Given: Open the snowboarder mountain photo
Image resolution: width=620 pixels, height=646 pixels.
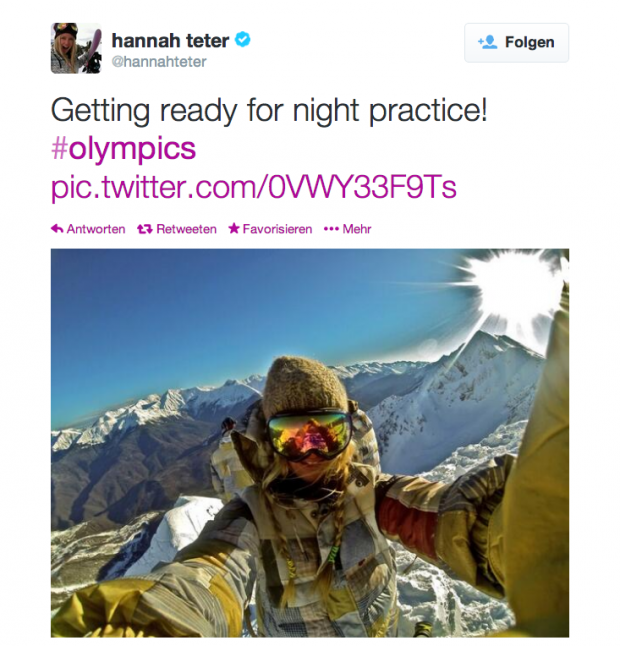Looking at the screenshot, I should 310,443.
